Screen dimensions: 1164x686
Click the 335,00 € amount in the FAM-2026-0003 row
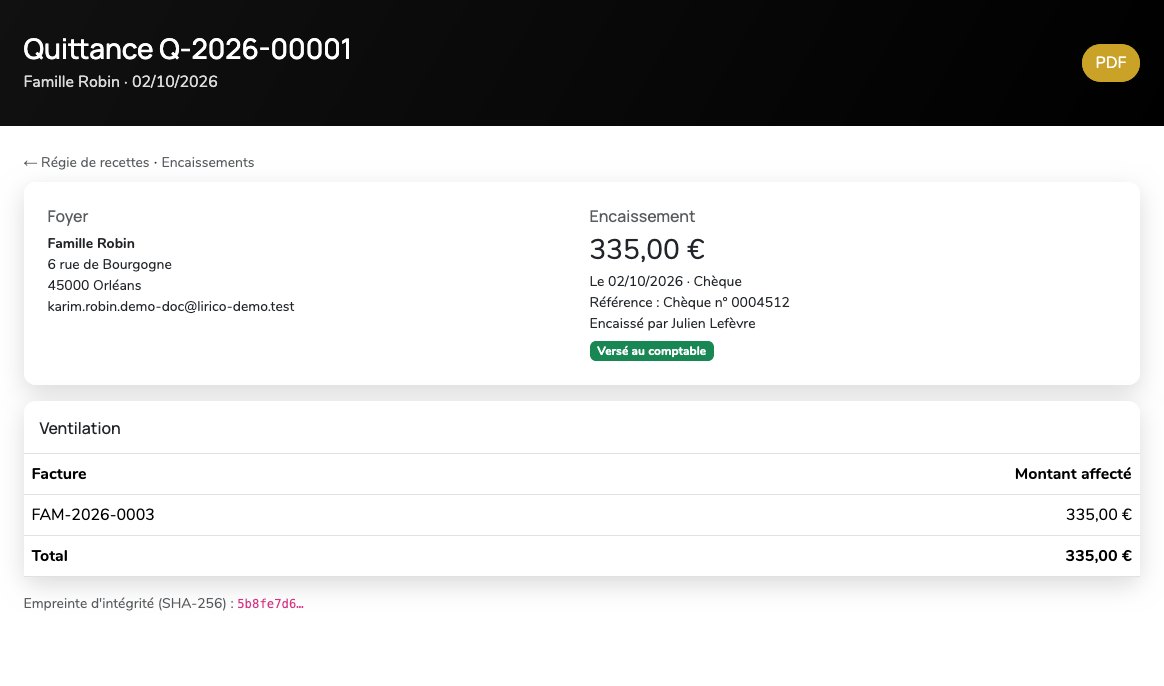(1099, 514)
